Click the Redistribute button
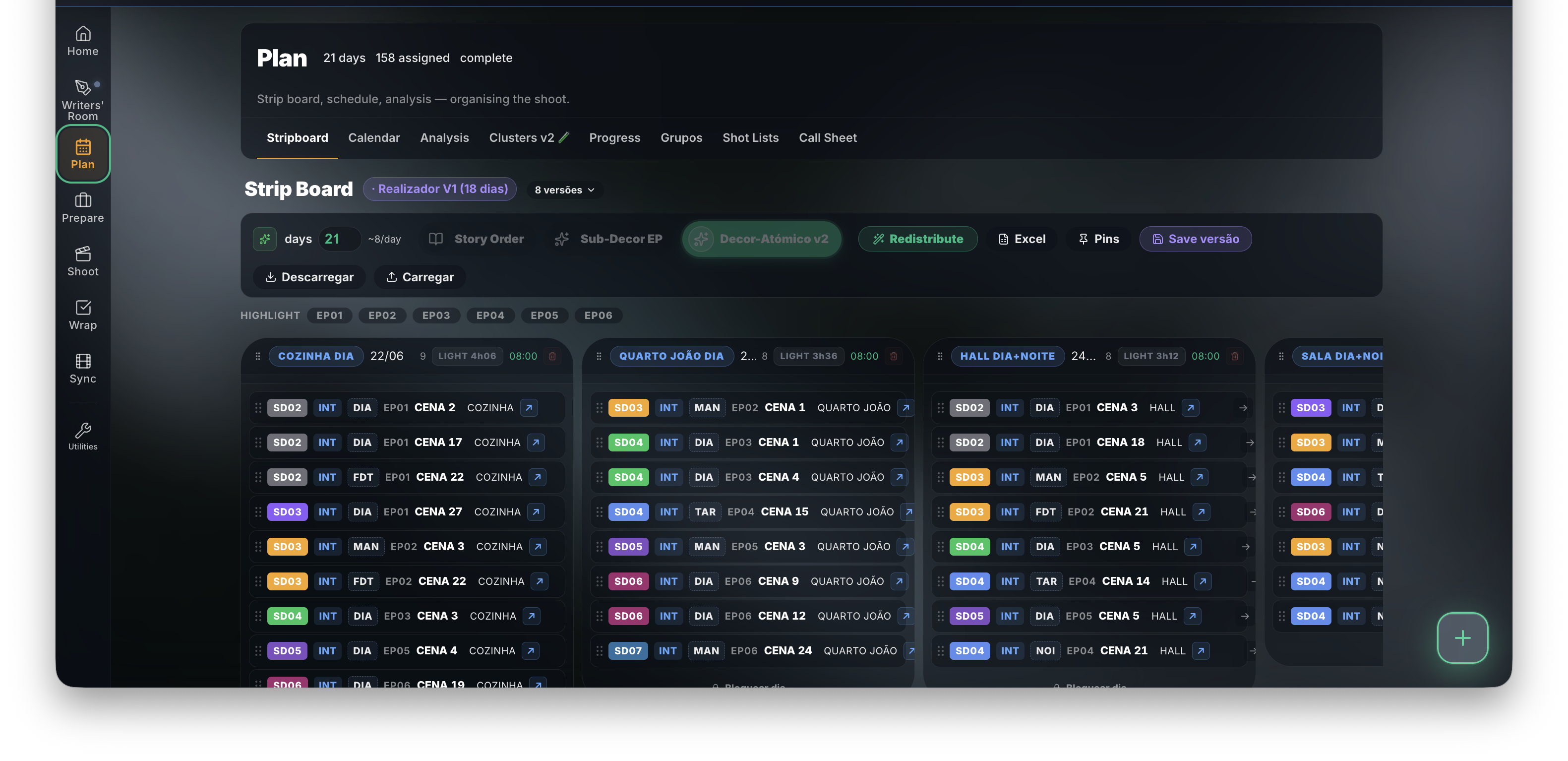Image resolution: width=1568 pixels, height=761 pixels. [918, 239]
